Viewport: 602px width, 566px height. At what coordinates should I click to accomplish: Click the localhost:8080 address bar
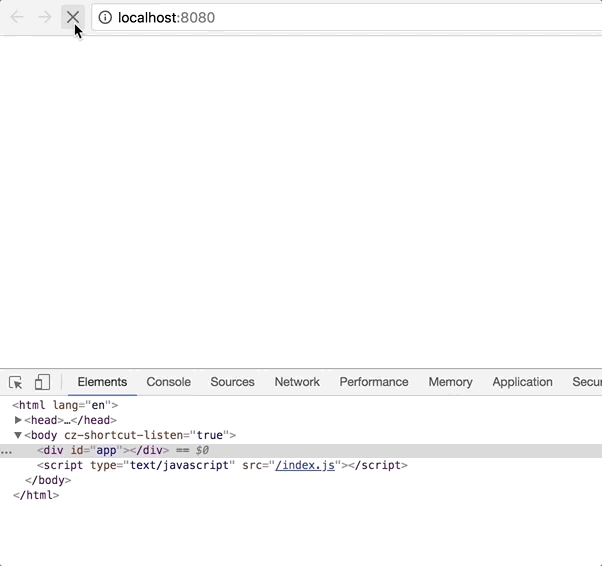coord(346,18)
